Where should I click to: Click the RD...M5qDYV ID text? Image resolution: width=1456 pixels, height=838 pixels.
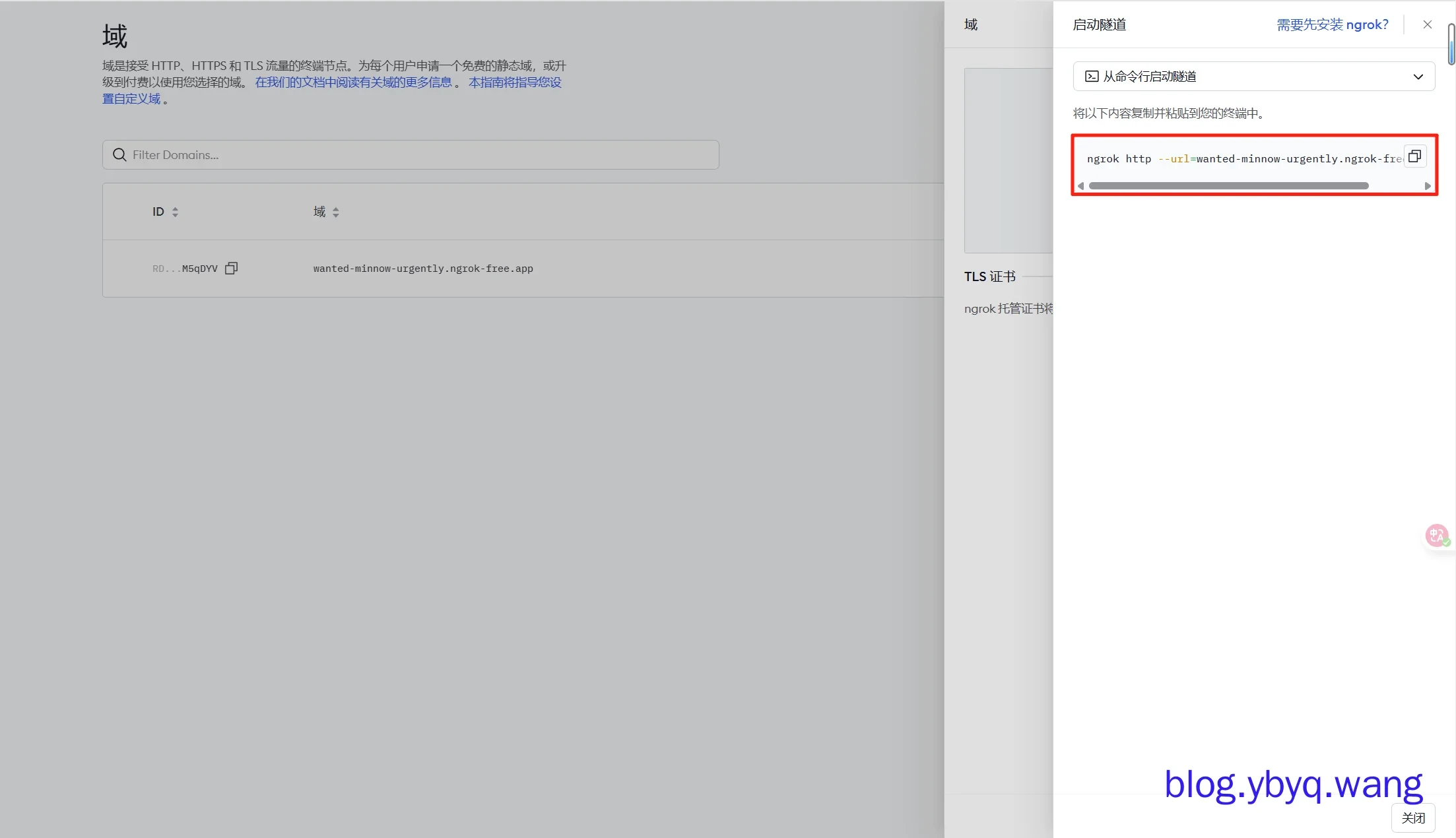point(185,269)
